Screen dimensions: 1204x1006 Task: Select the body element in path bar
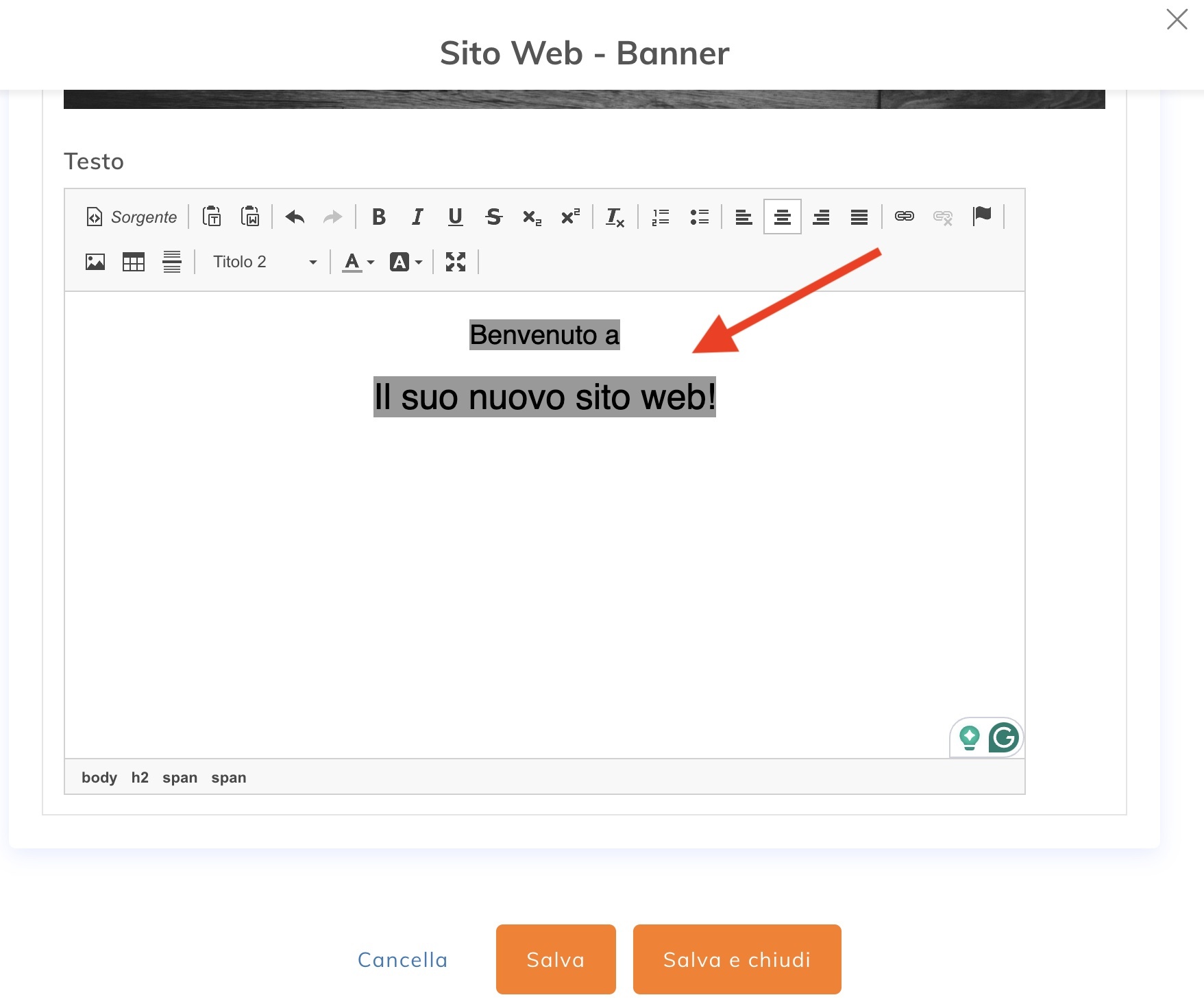click(99, 778)
